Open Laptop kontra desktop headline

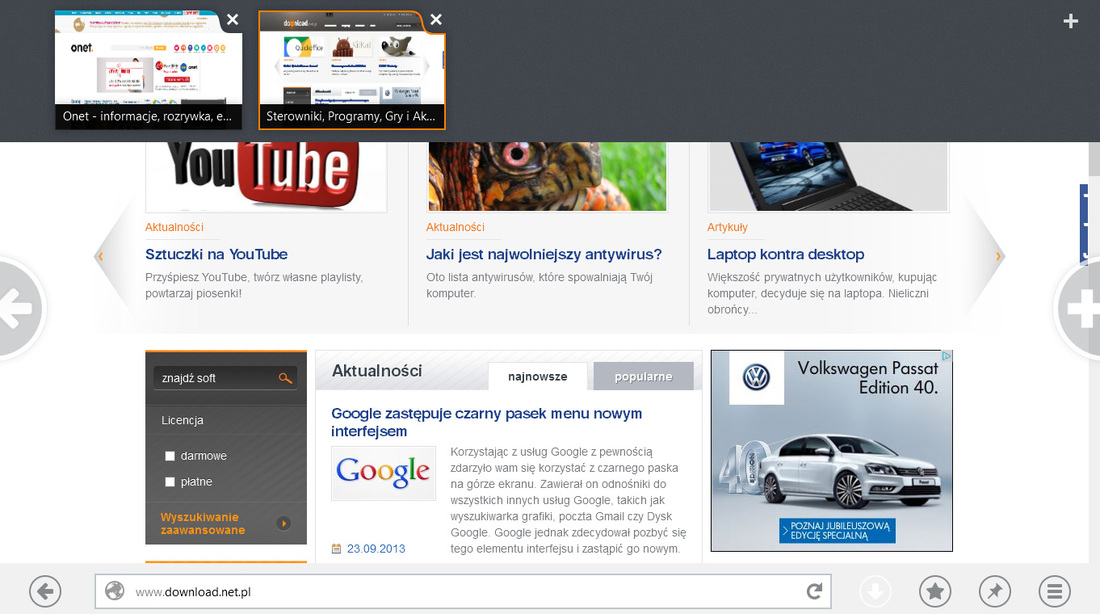[x=786, y=254]
